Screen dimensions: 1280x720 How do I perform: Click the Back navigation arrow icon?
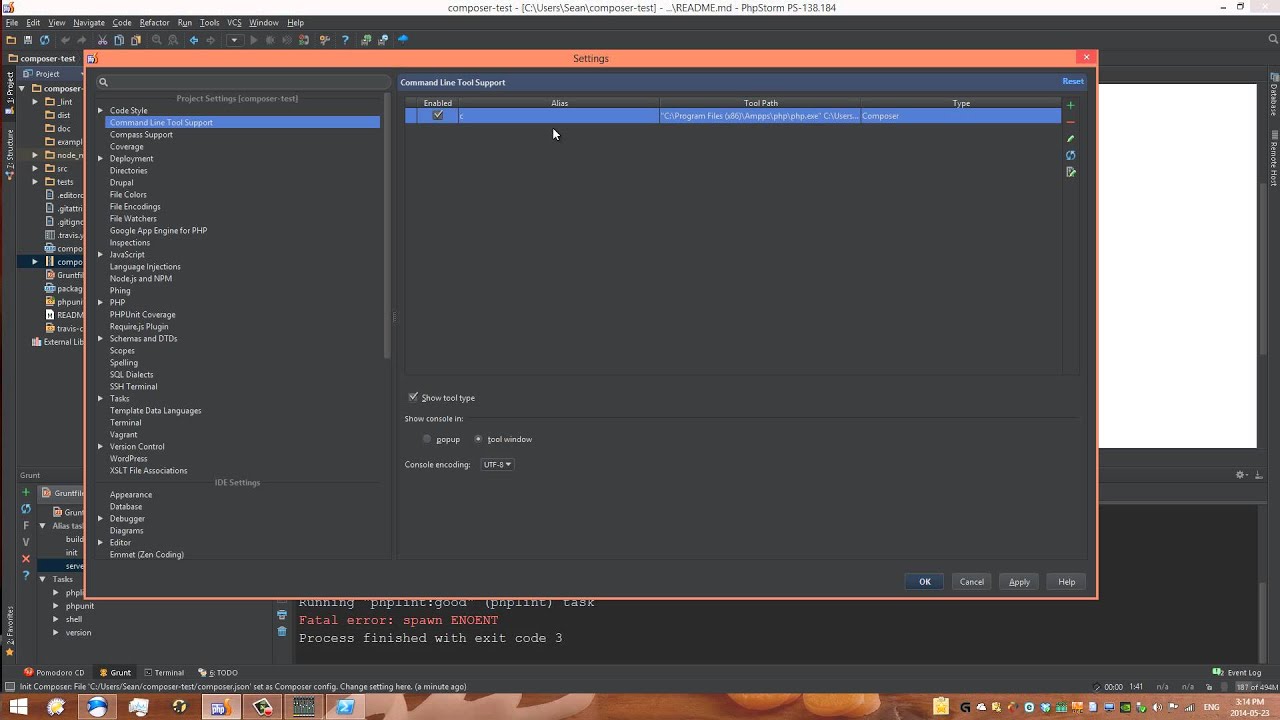(194, 40)
